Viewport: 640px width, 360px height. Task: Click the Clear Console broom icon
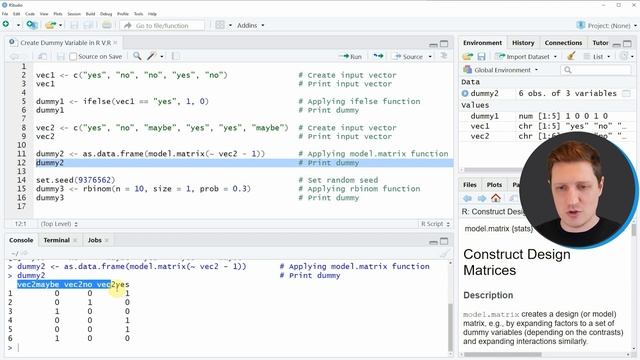[444, 253]
